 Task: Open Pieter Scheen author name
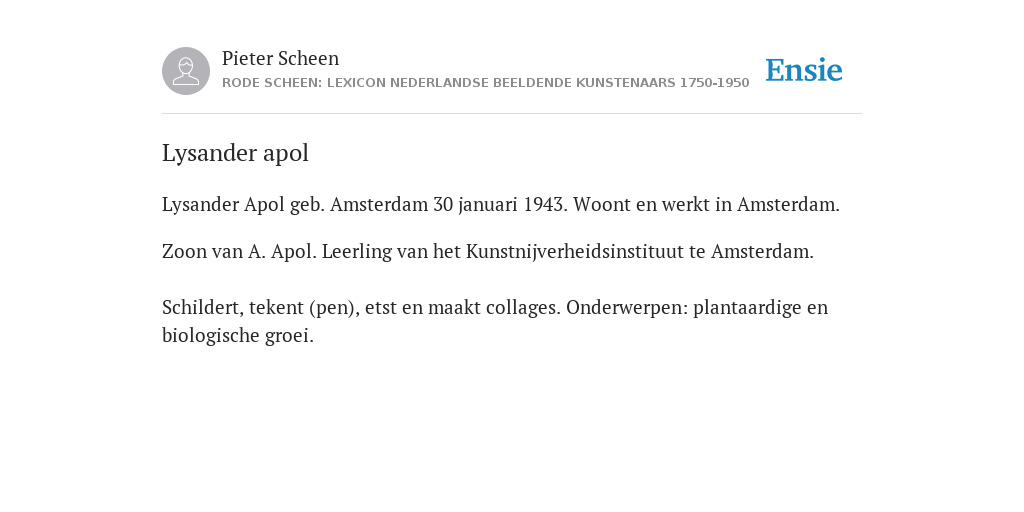point(280,58)
